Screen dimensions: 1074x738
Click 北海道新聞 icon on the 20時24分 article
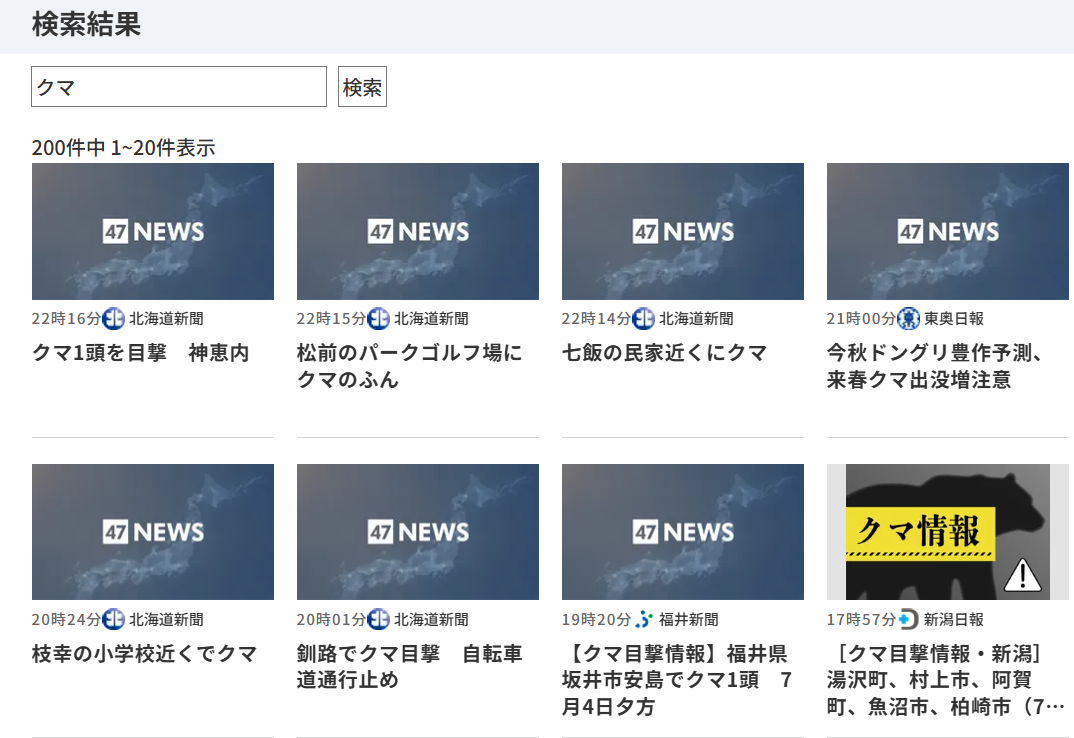(113, 619)
